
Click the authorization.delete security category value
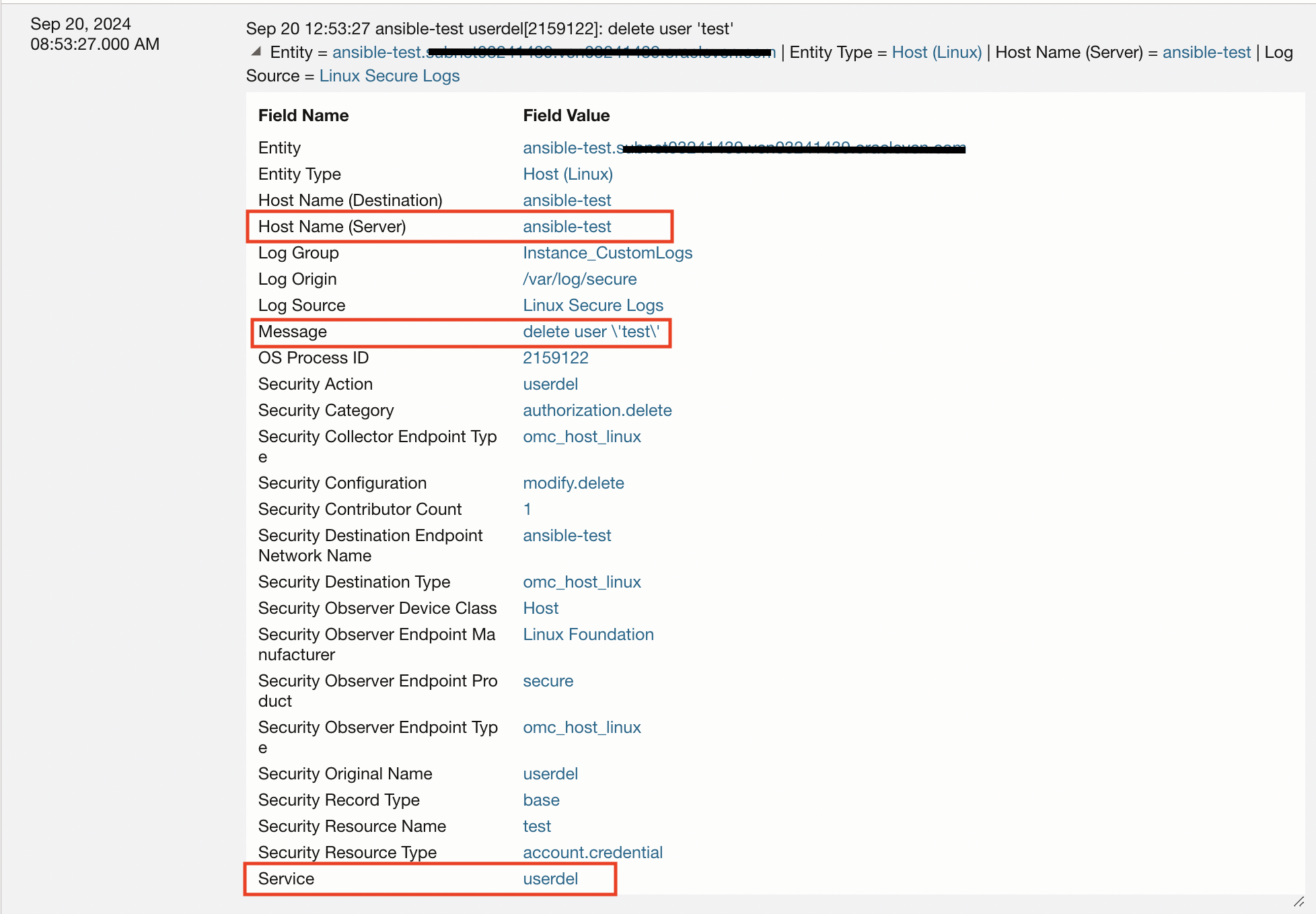click(597, 411)
